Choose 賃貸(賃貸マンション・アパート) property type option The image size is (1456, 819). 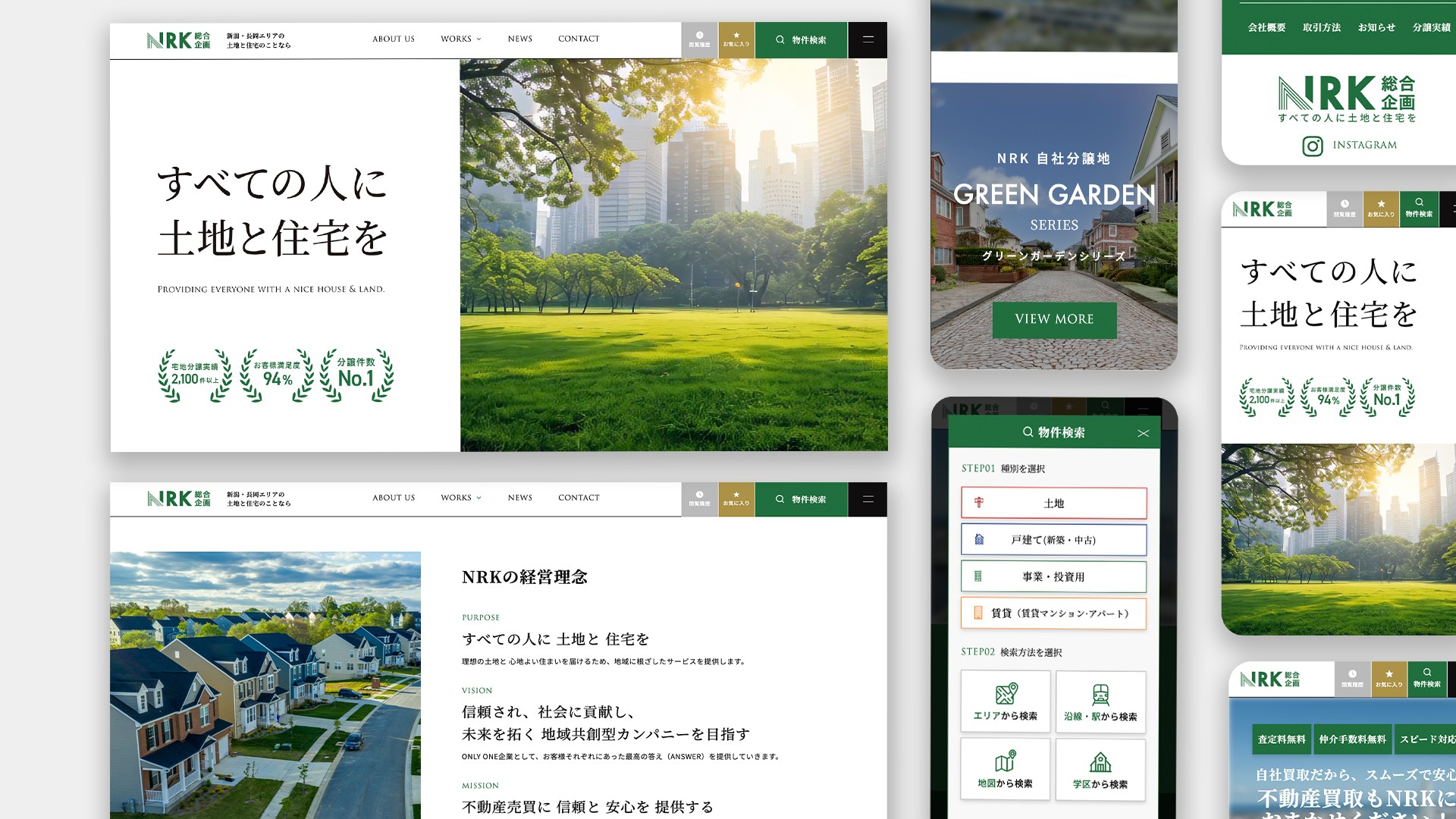[x=1053, y=613]
